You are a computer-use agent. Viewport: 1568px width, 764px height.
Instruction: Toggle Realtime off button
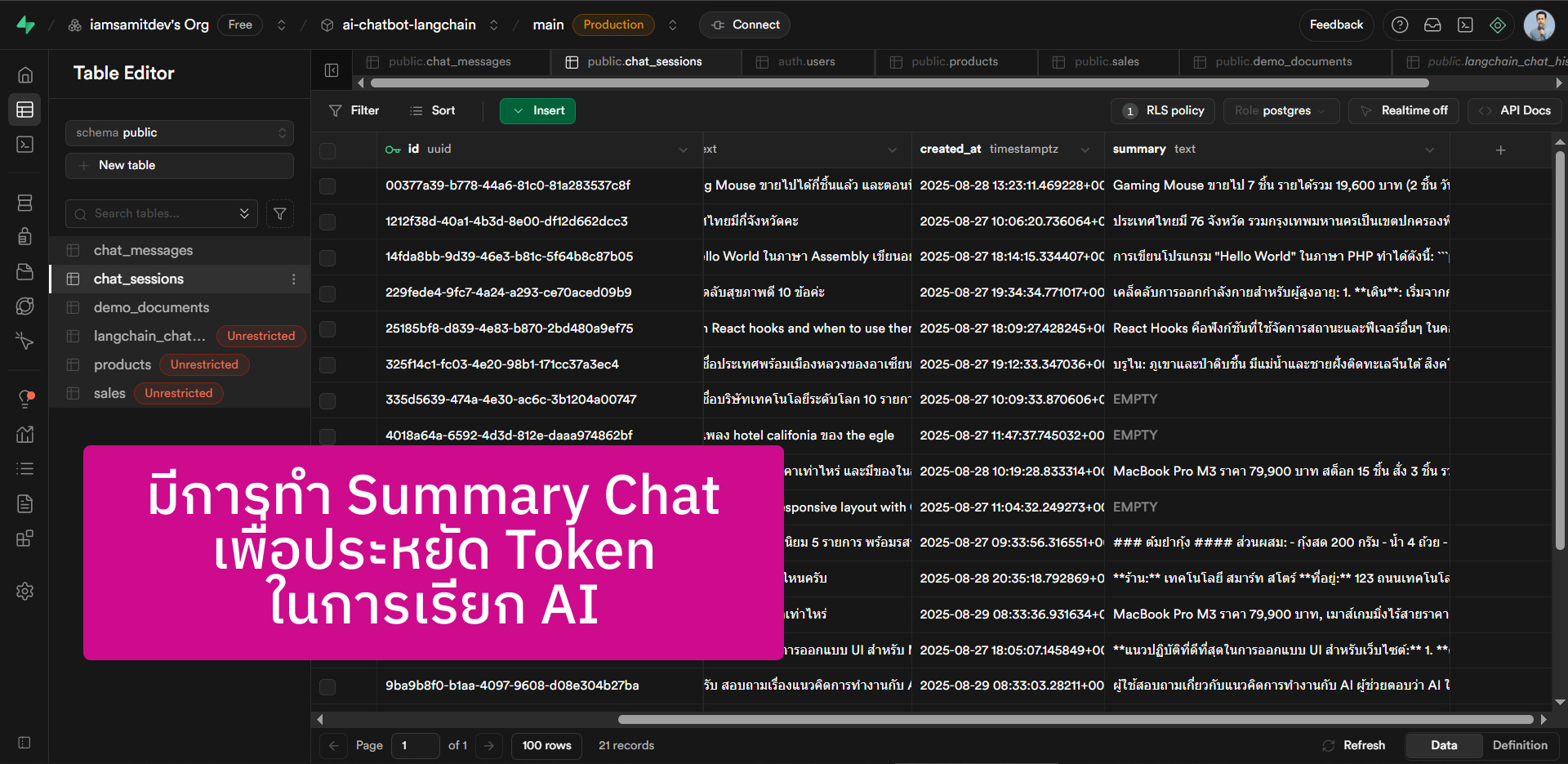(x=1404, y=110)
